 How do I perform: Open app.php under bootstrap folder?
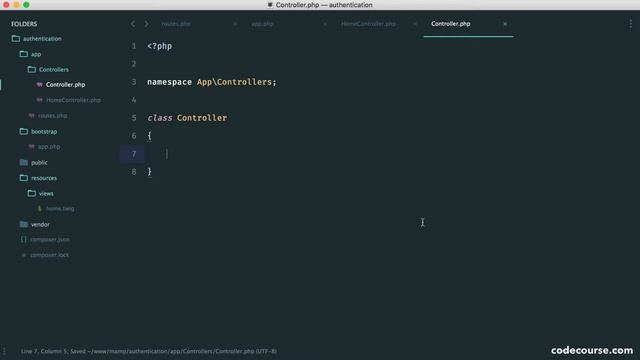click(49, 147)
